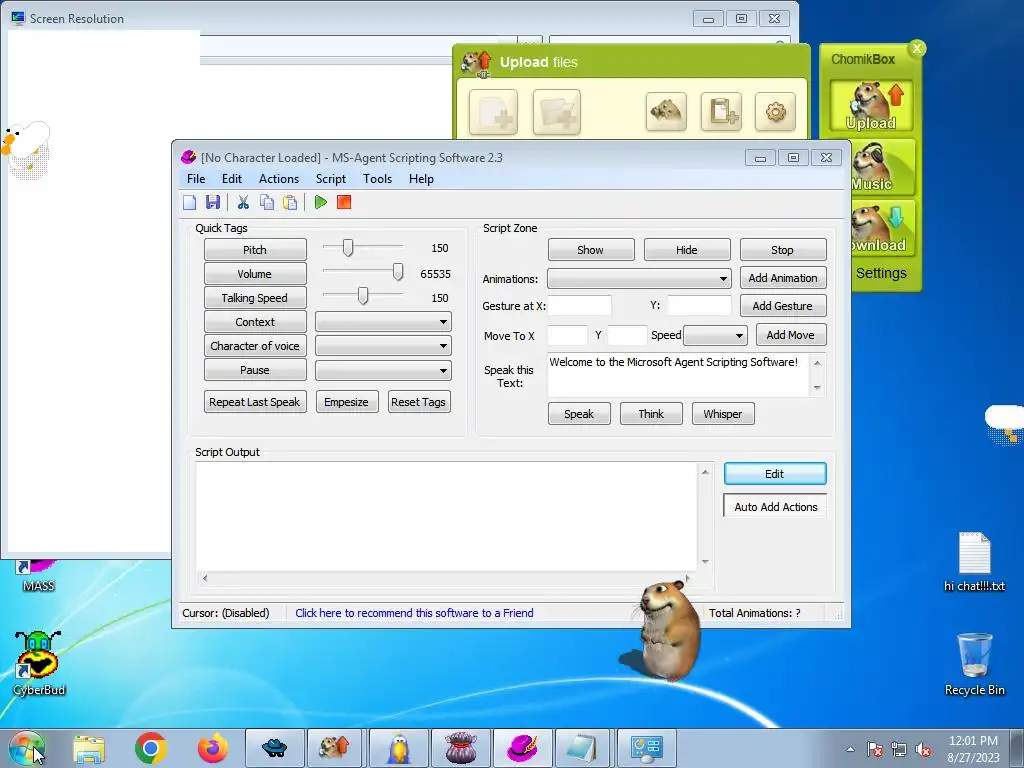Image resolution: width=1024 pixels, height=768 pixels.
Task: Click into the Speak this Text box
Action: point(678,375)
